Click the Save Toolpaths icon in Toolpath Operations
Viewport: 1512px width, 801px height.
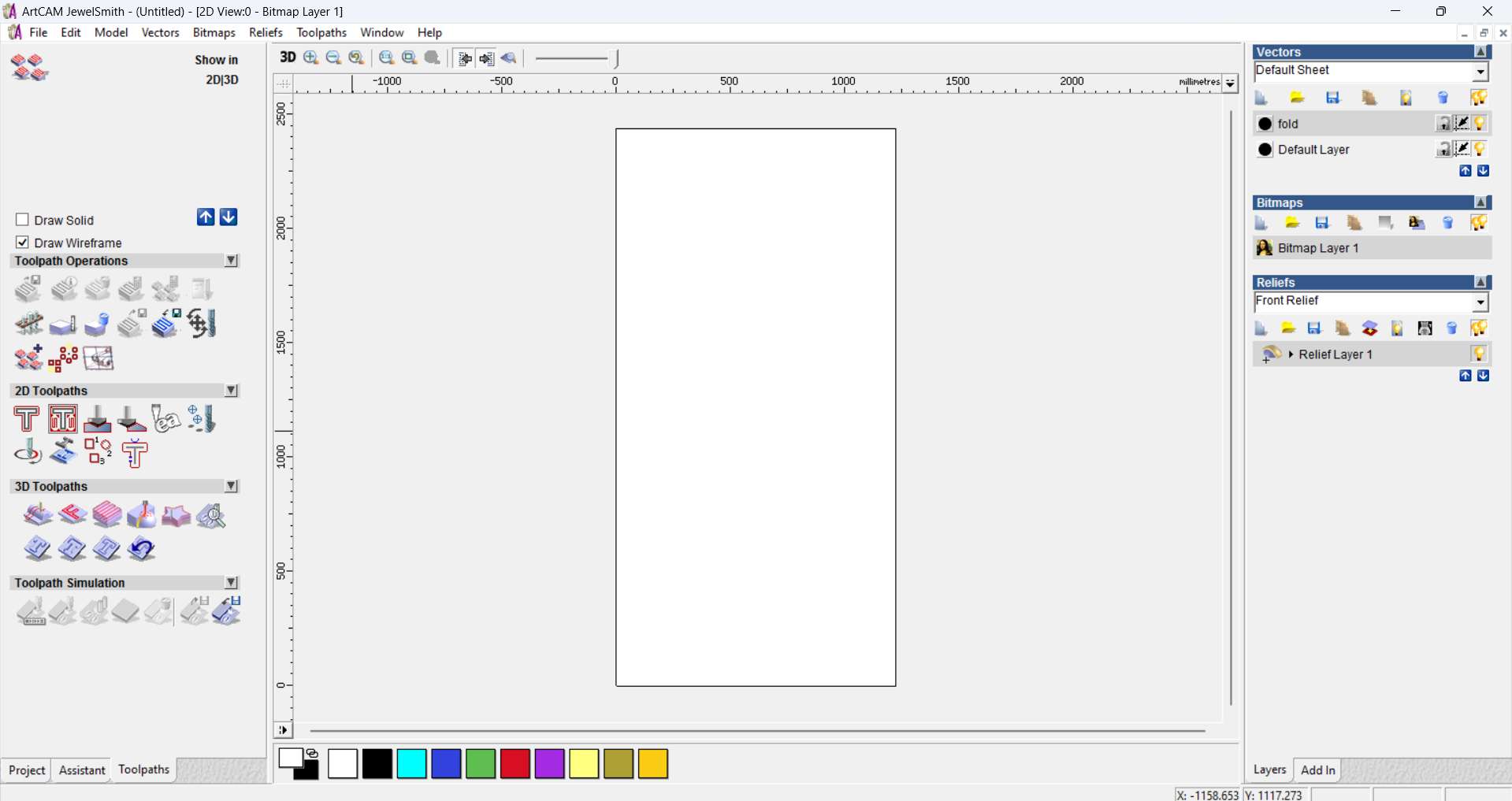click(28, 289)
